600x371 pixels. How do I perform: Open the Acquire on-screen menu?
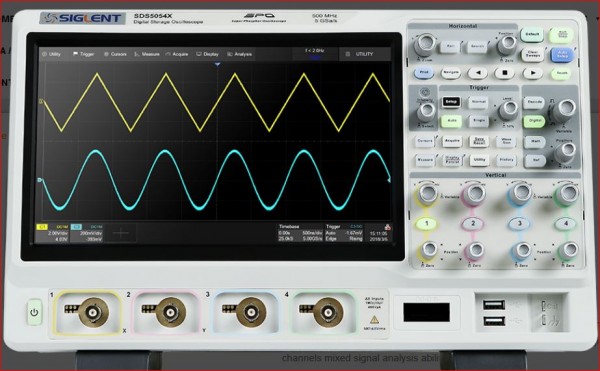click(177, 54)
